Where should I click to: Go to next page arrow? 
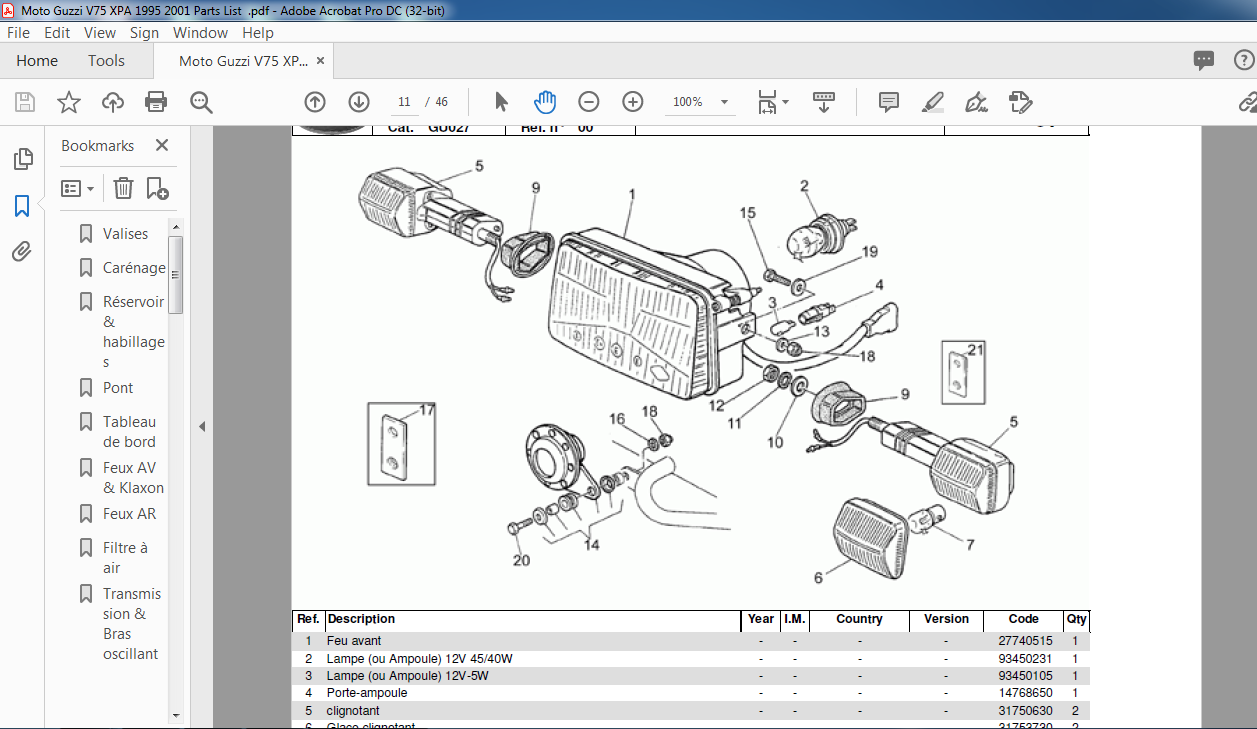(x=359, y=102)
